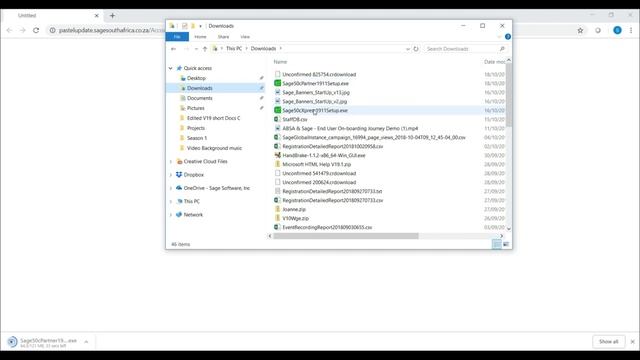640x360 pixels.
Task: Open the View ribbon tab
Action: tap(245, 37)
